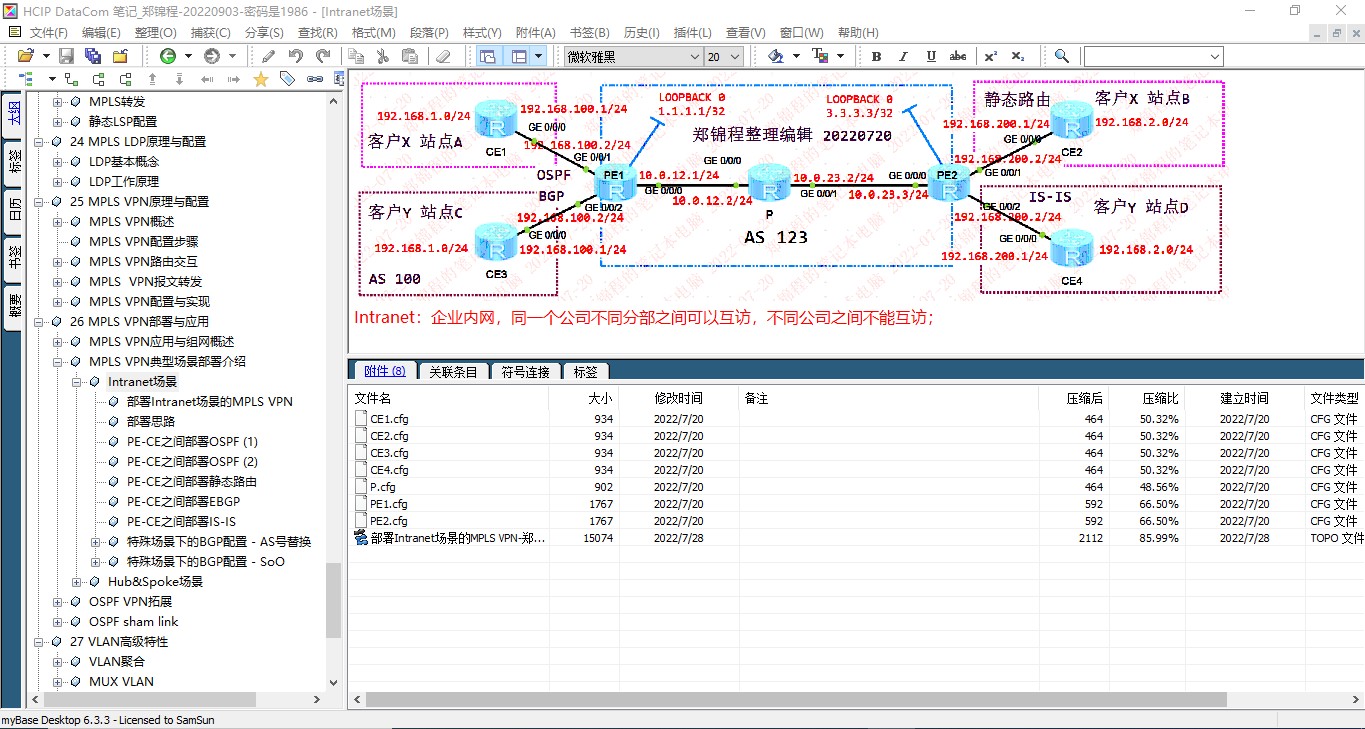
Task: Toggle Strikethrough formatting
Action: (x=958, y=56)
